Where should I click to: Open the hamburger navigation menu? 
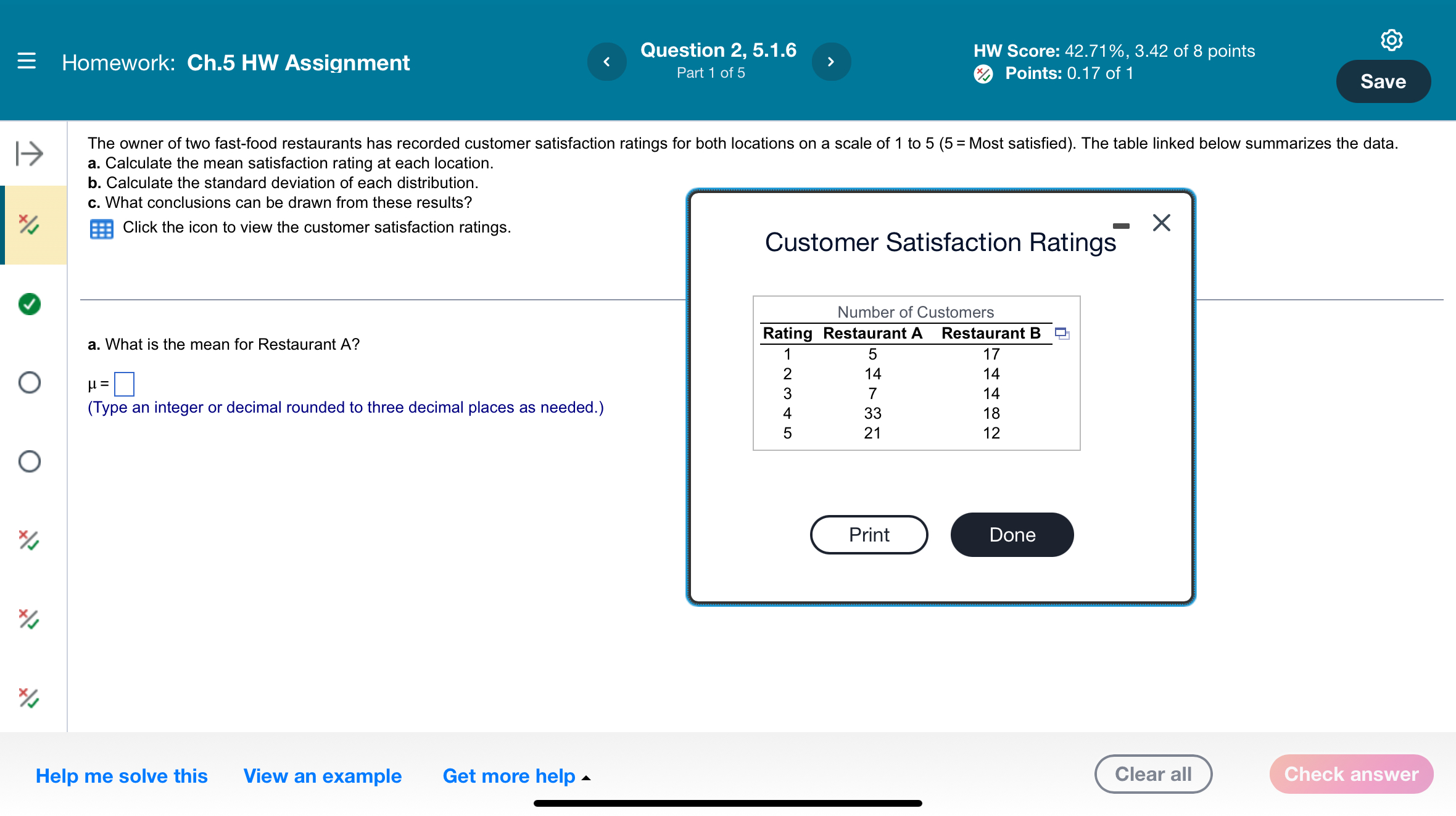pos(27,61)
